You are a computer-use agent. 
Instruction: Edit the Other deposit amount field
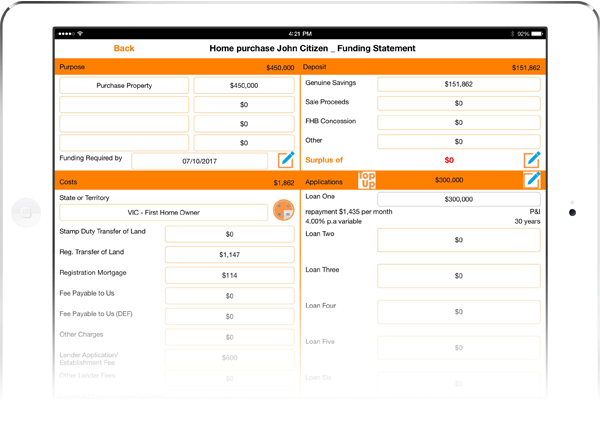pos(458,141)
